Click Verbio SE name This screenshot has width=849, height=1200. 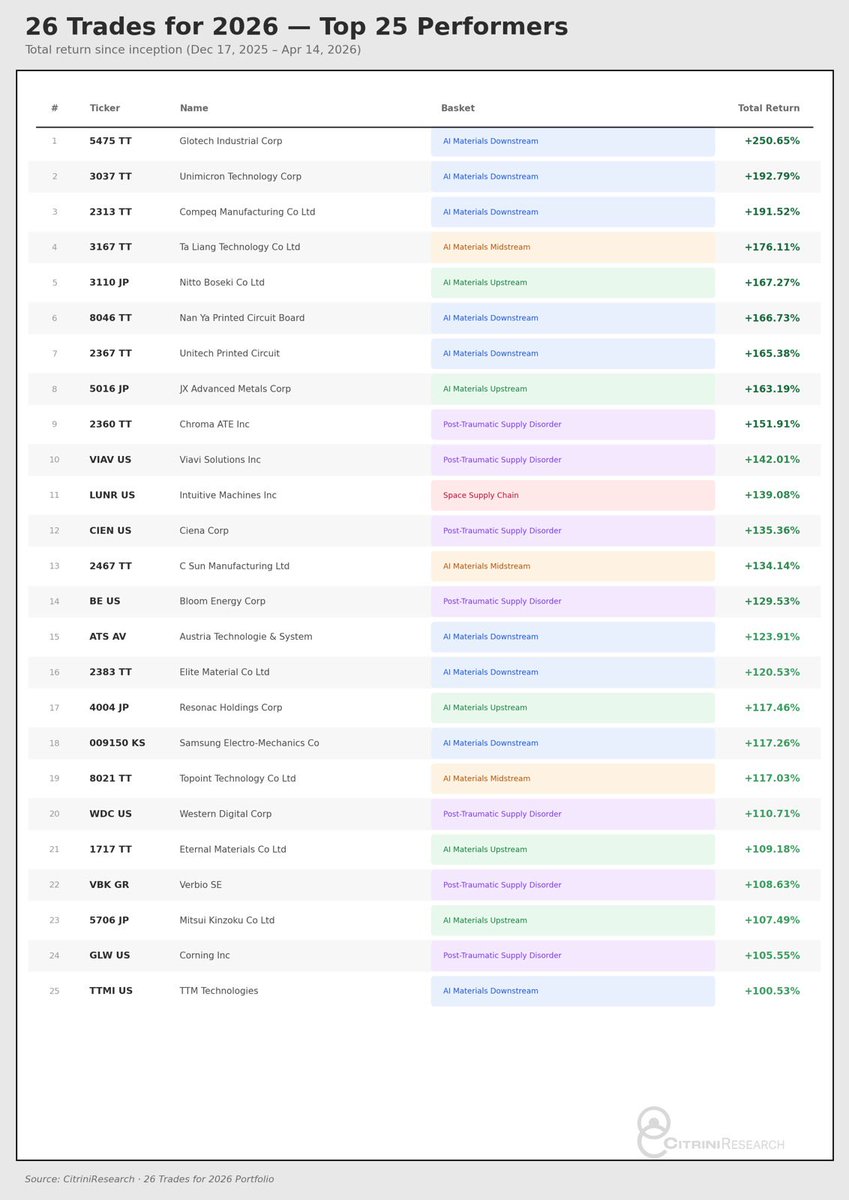click(x=201, y=885)
